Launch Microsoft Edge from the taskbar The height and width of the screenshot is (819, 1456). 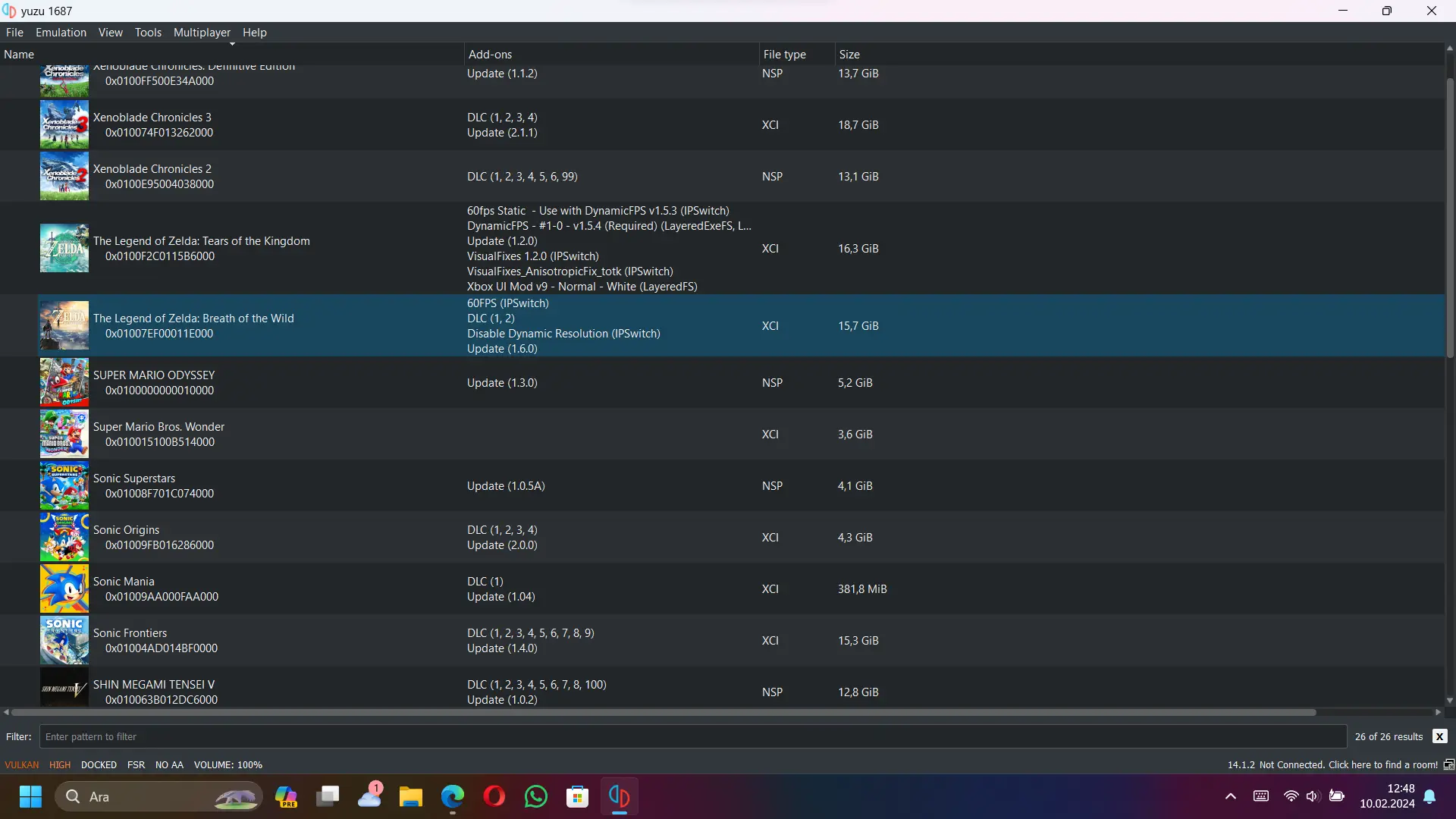tap(453, 797)
